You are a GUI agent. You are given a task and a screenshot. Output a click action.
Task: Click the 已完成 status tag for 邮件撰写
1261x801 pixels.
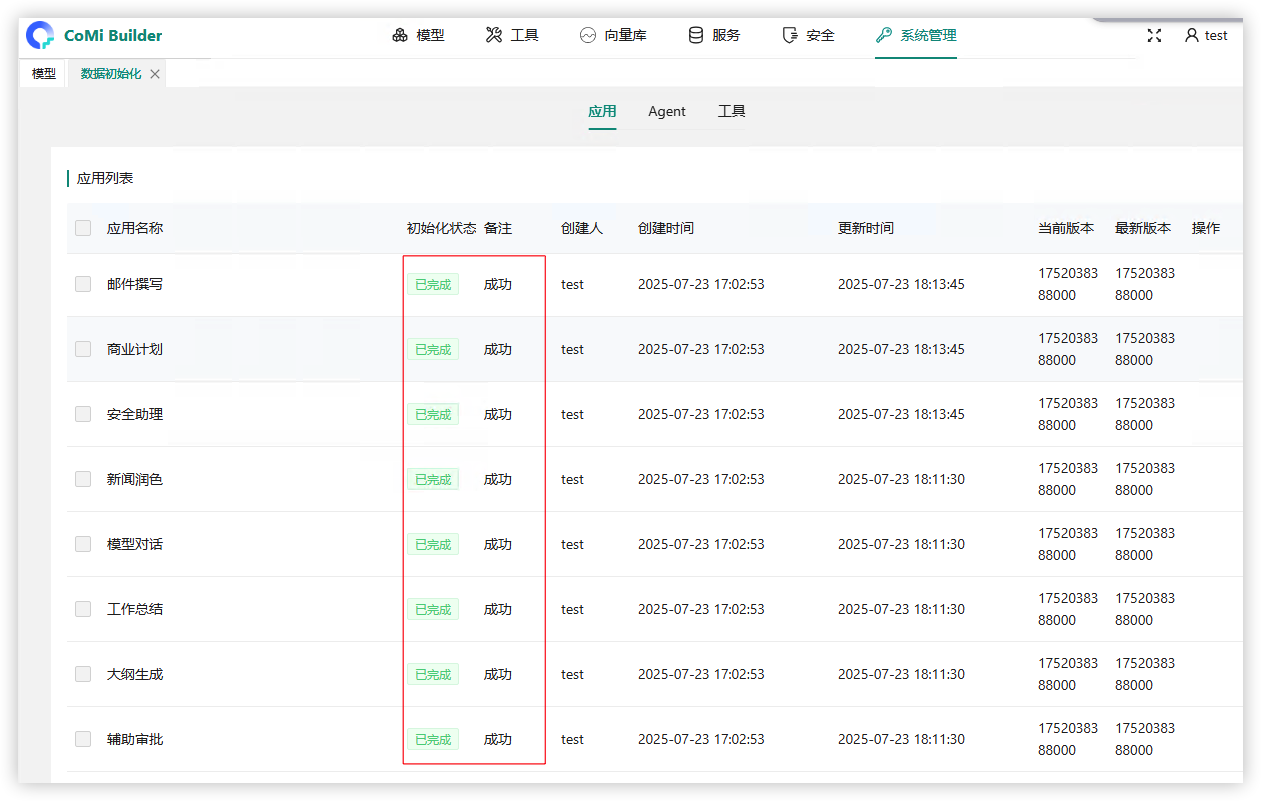[433, 284]
